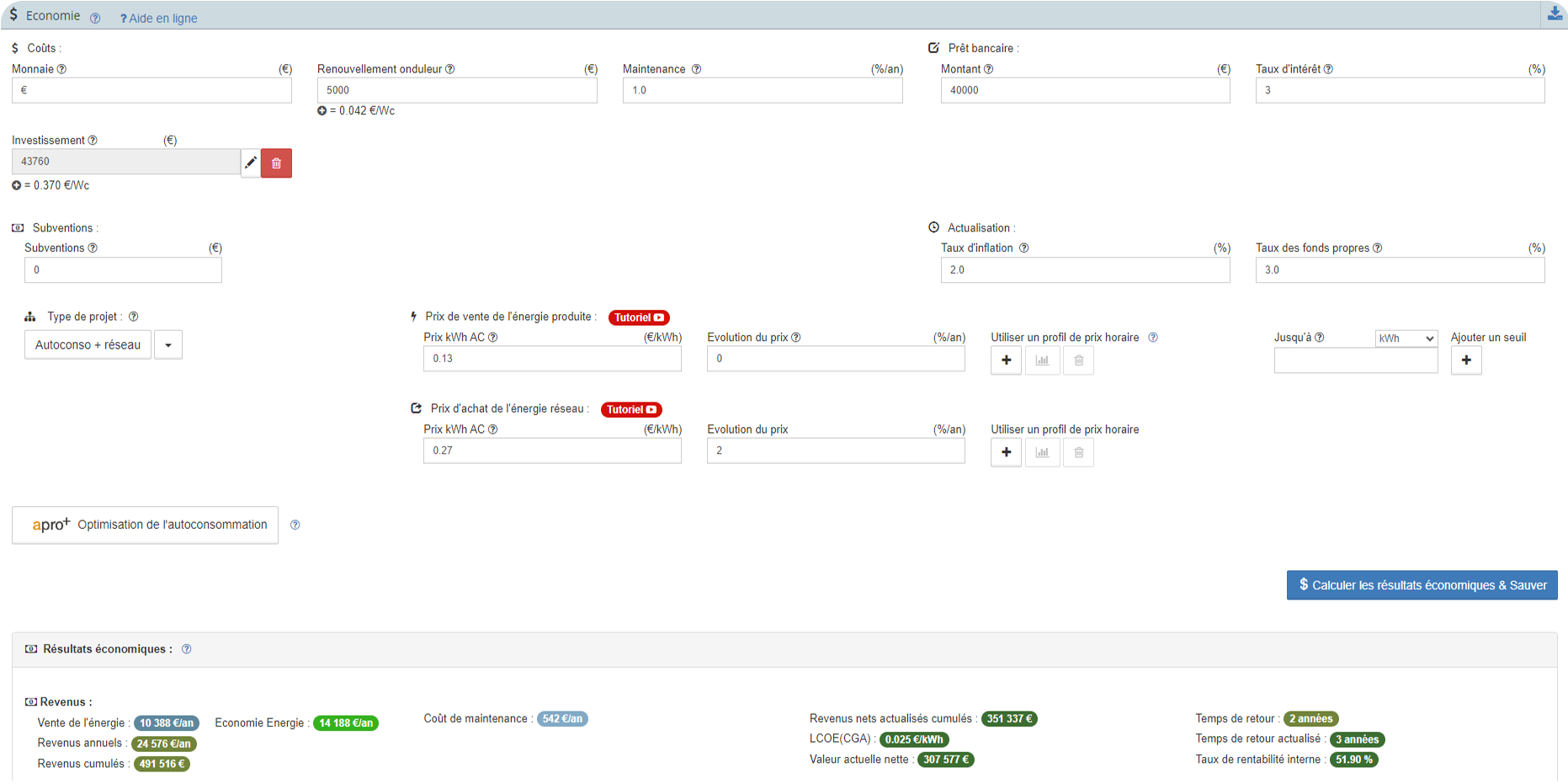Screen dimensions: 1568x784
Task: Focus the Jusqu'à threshold input field
Action: point(1356,360)
